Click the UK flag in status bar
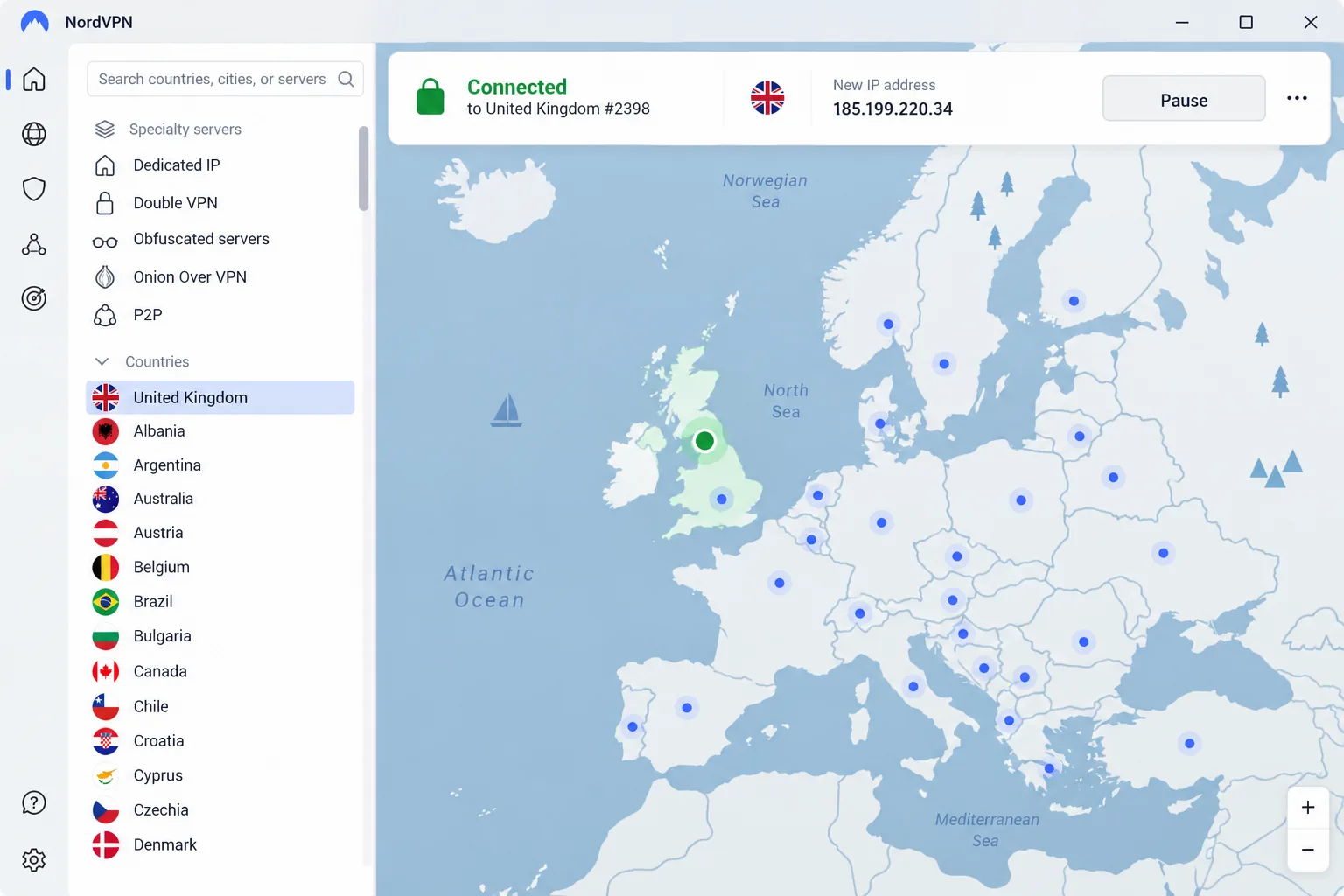 click(767, 98)
